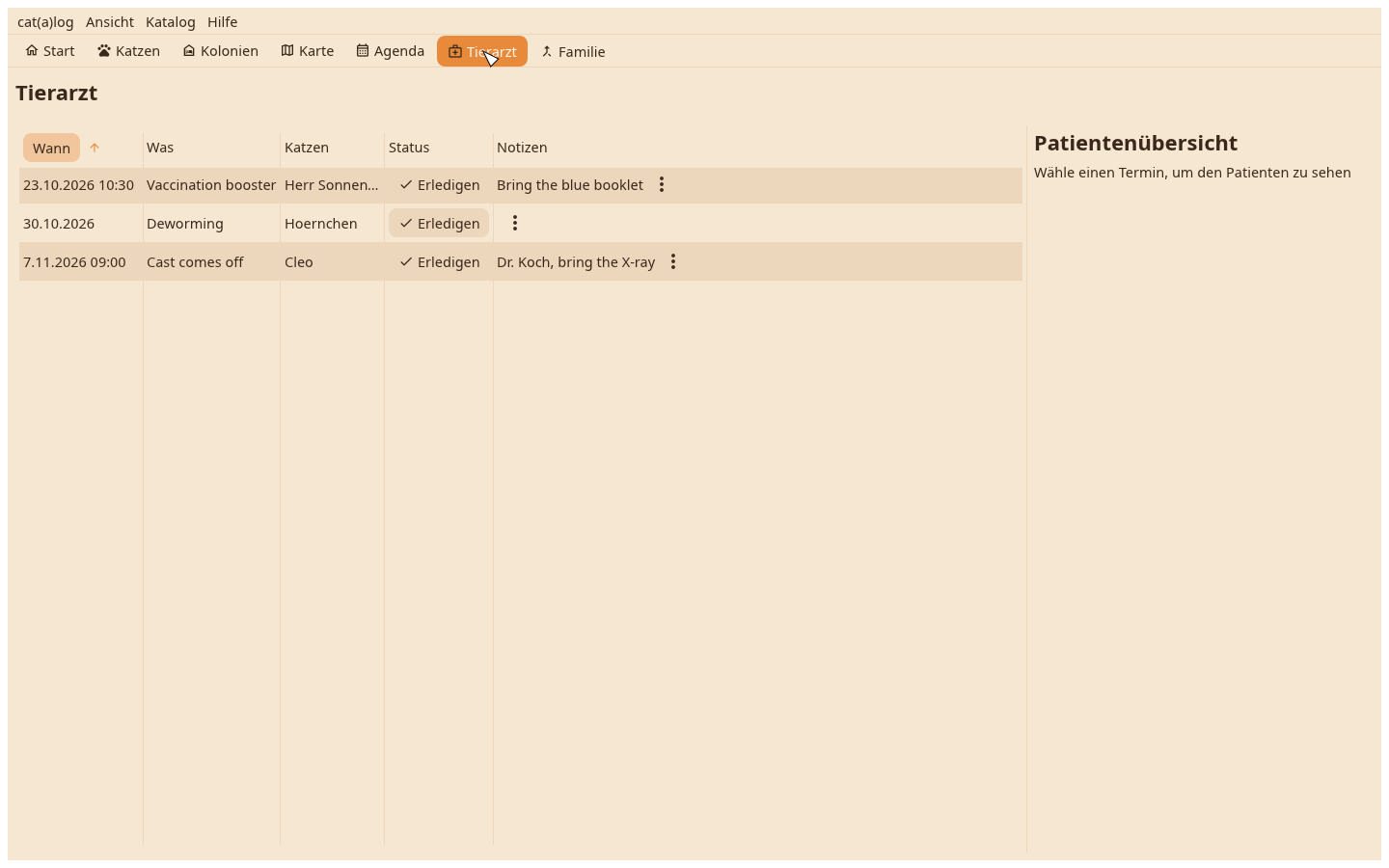Show the Karte tab
The height and width of the screenshot is (868, 1389).
[308, 51]
